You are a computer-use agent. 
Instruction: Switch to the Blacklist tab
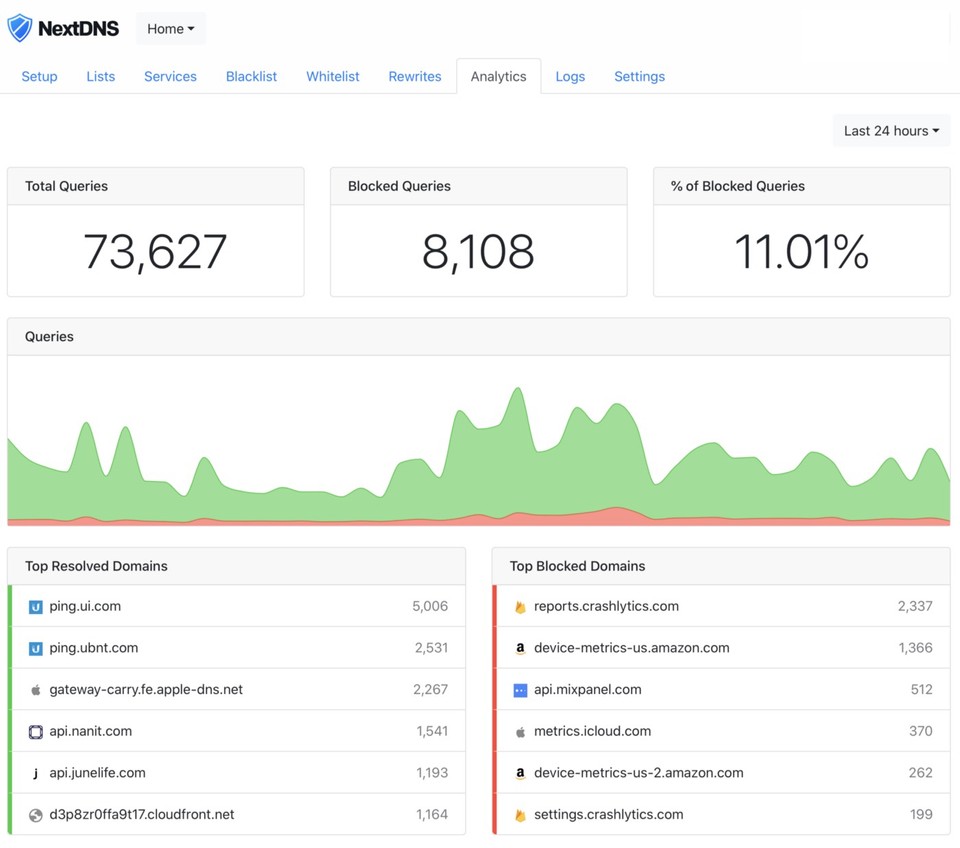(251, 76)
